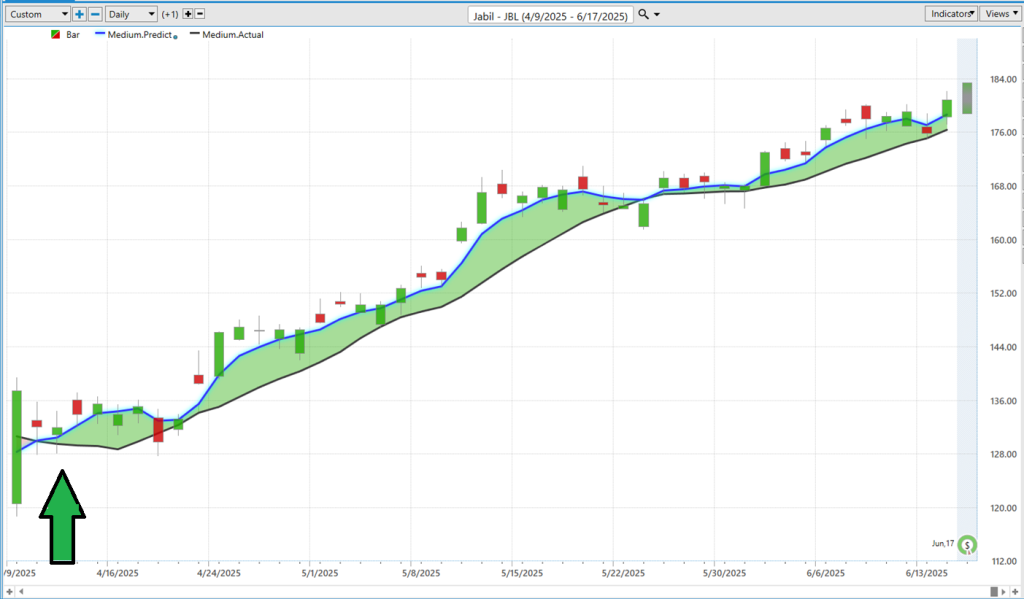
Task: Click the black plus forecast increment button
Action: coord(188,14)
